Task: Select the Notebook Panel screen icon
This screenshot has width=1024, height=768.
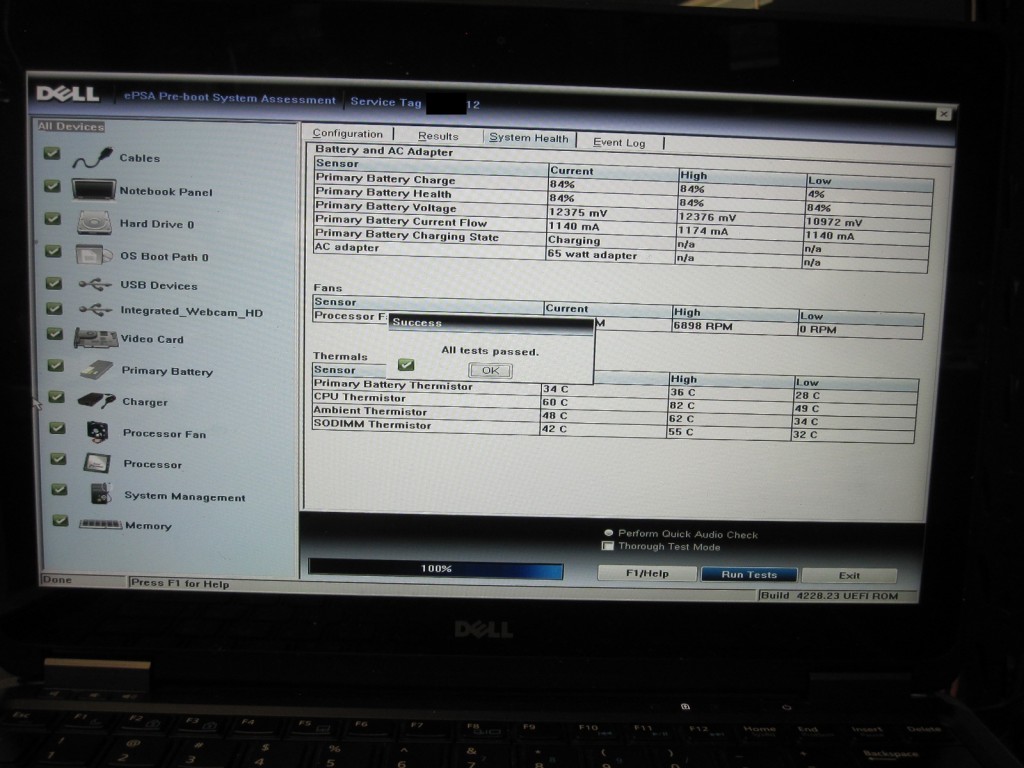Action: pyautogui.click(x=93, y=190)
